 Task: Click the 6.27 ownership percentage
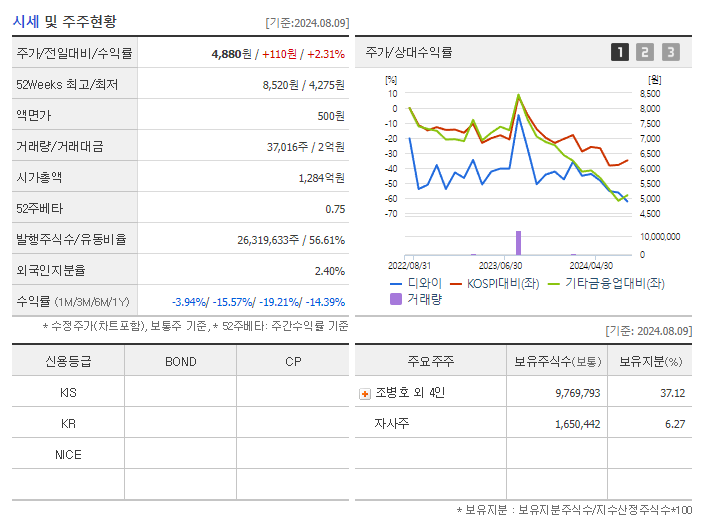675,424
